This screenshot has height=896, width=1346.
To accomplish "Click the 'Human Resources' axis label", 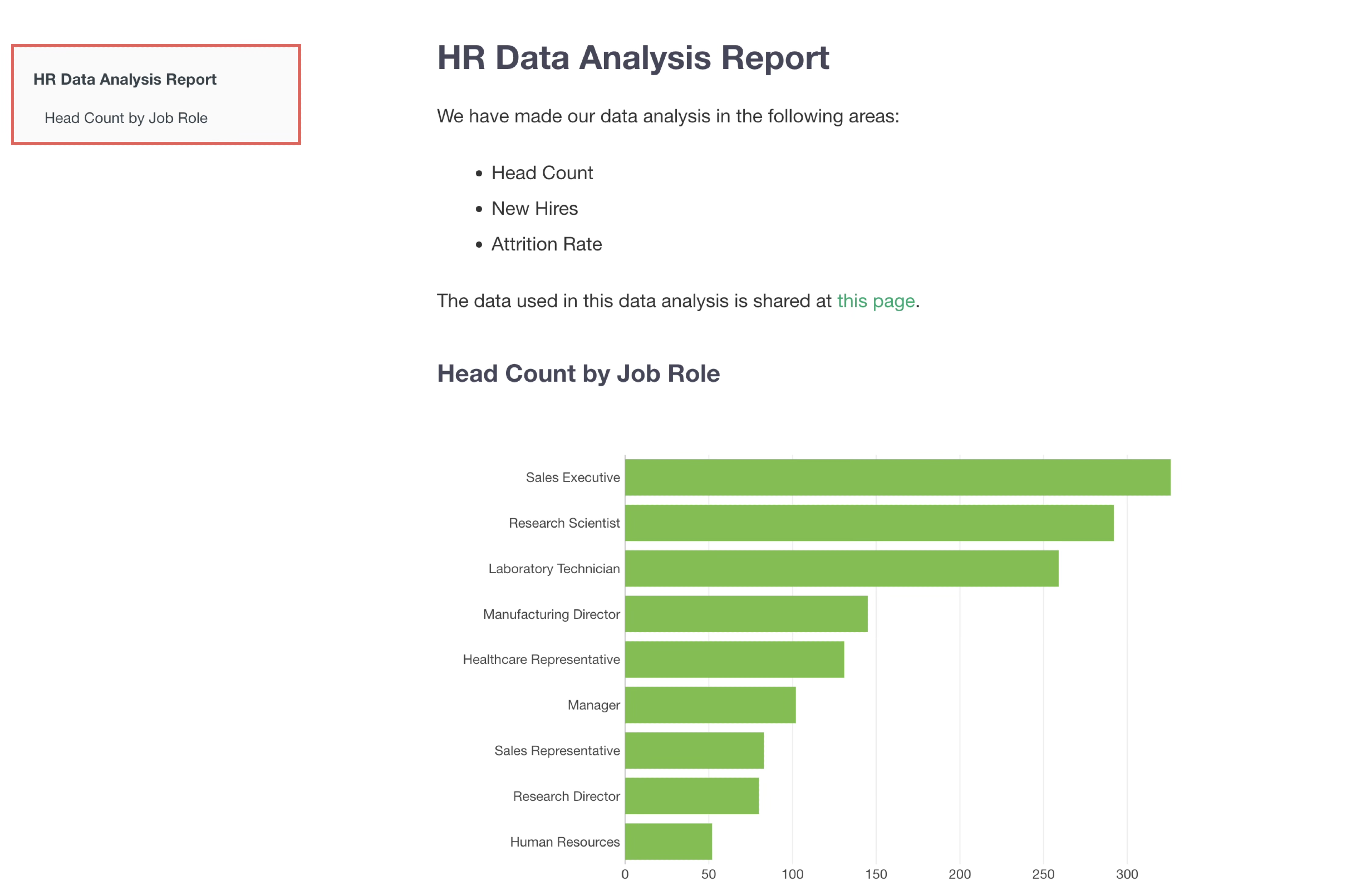I will pyautogui.click(x=564, y=842).
